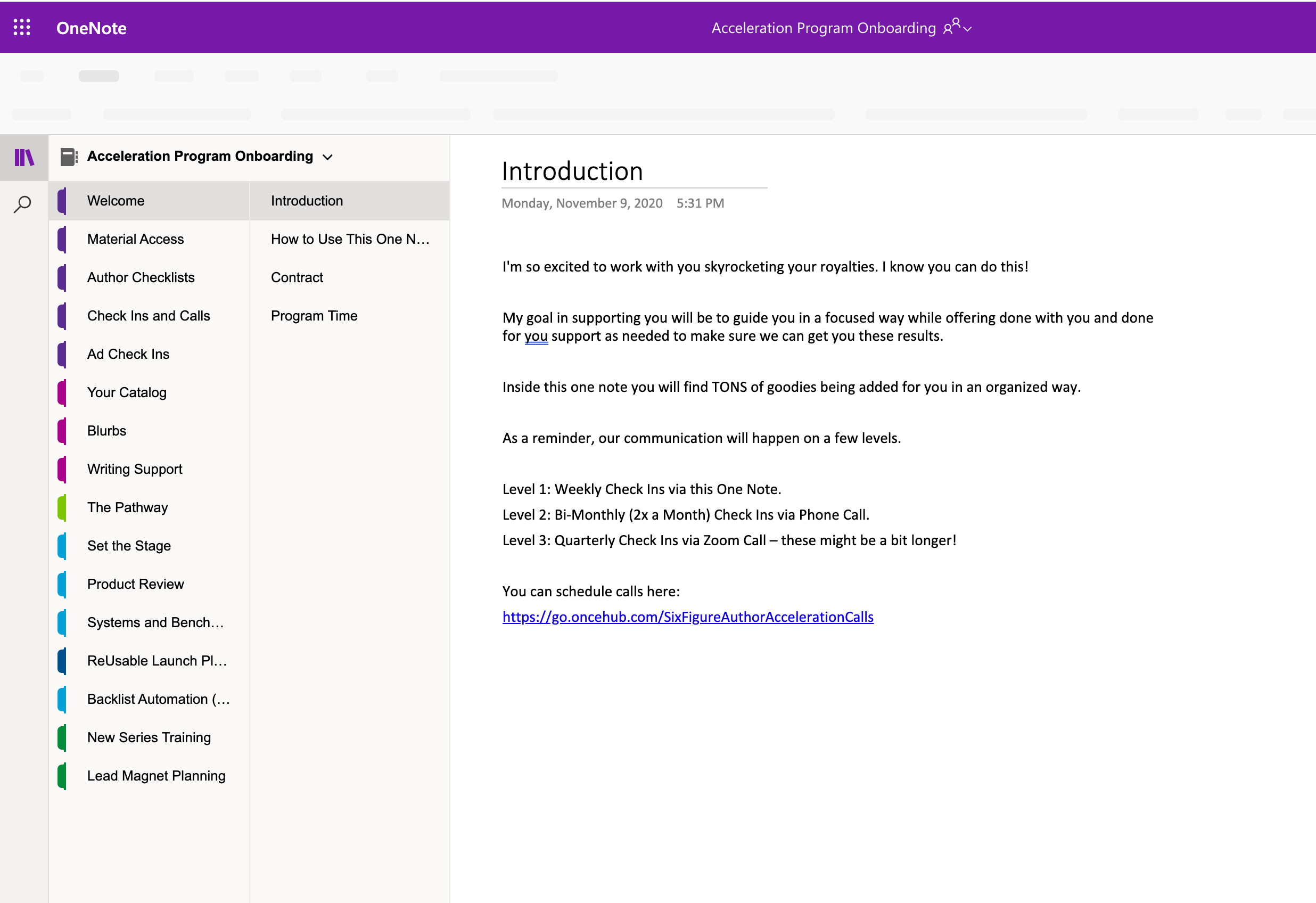Open the Program Time page
This screenshot has width=1316, height=903.
coord(314,316)
